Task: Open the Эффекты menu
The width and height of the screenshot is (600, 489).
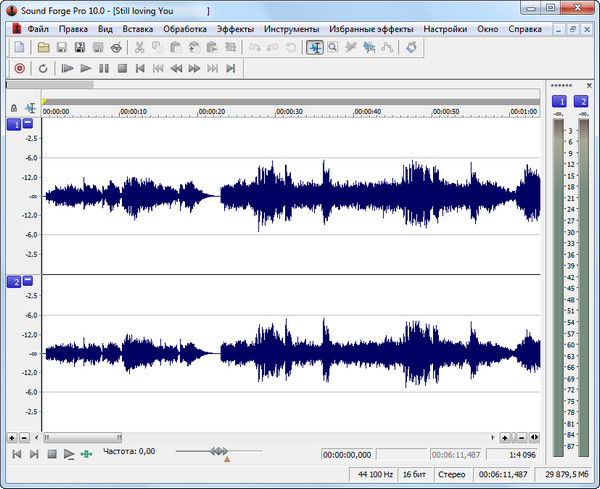Action: 236,29
